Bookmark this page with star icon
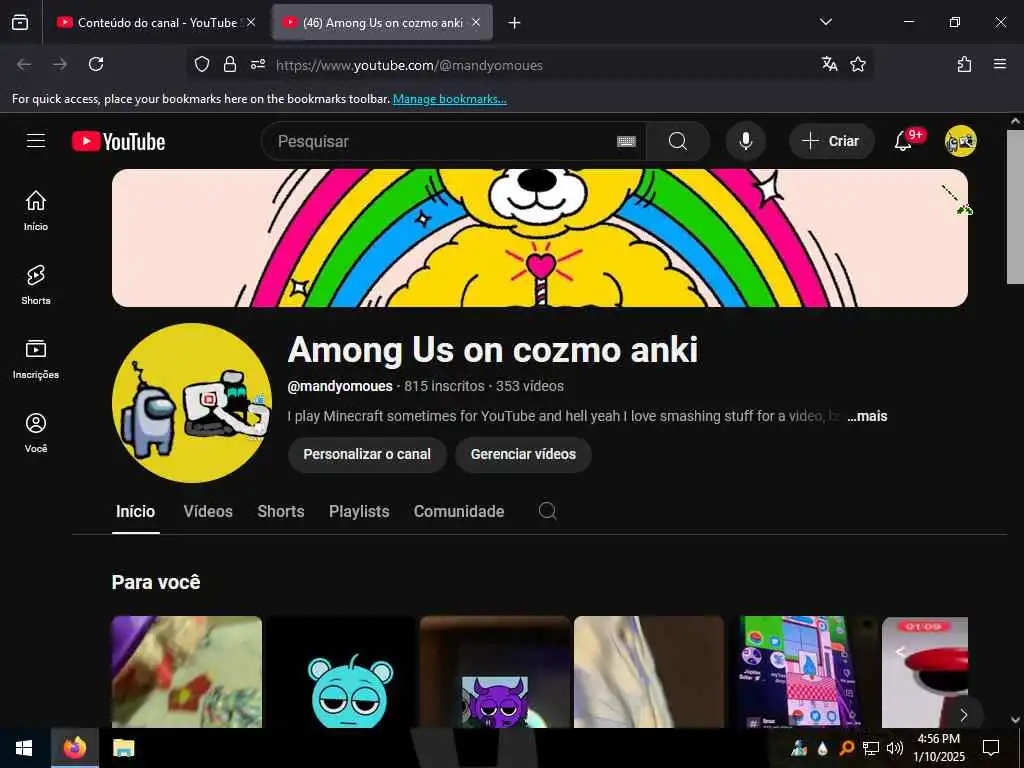The height and width of the screenshot is (768, 1024). click(x=858, y=64)
